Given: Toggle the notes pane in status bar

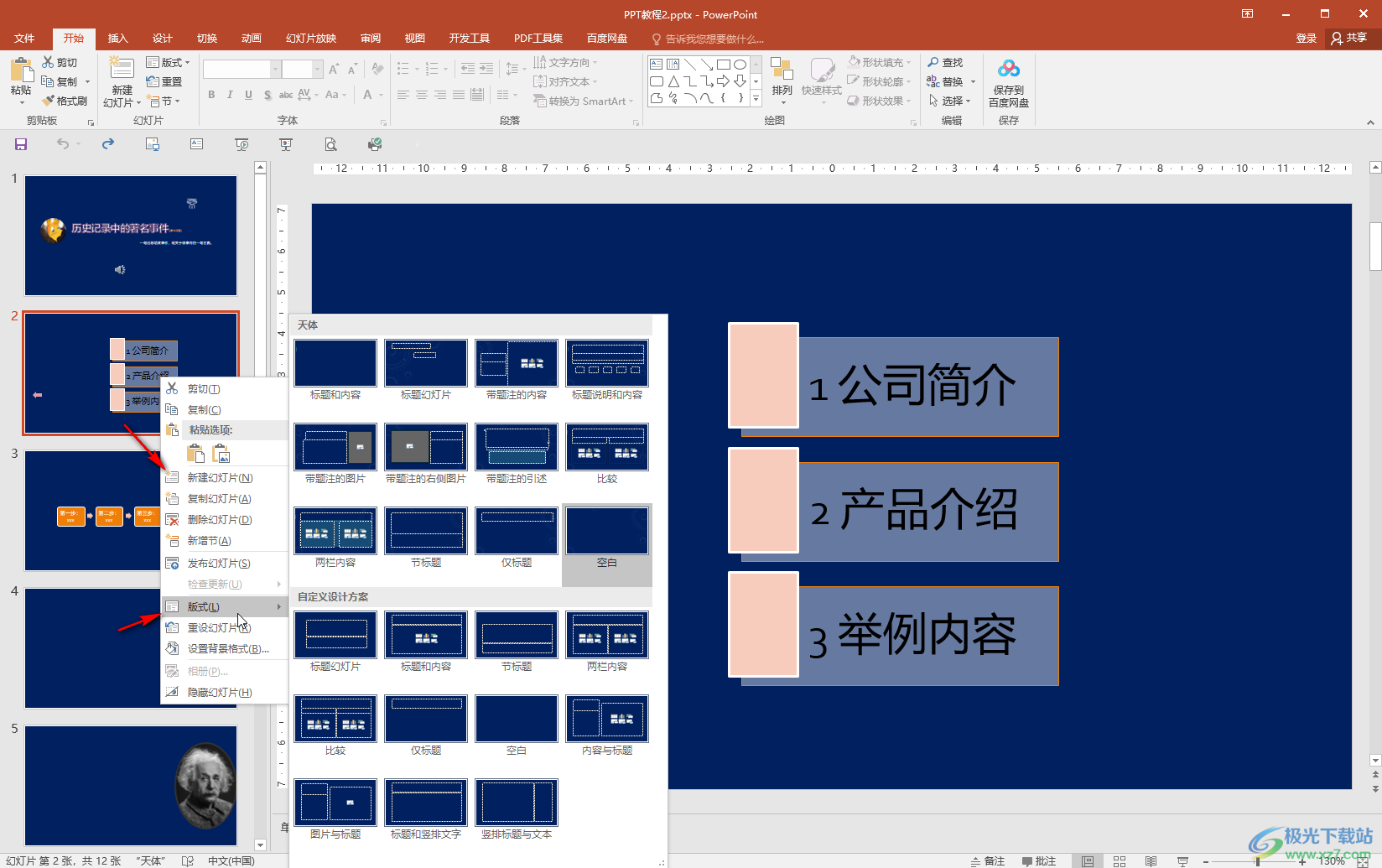Looking at the screenshot, I should click(x=988, y=860).
